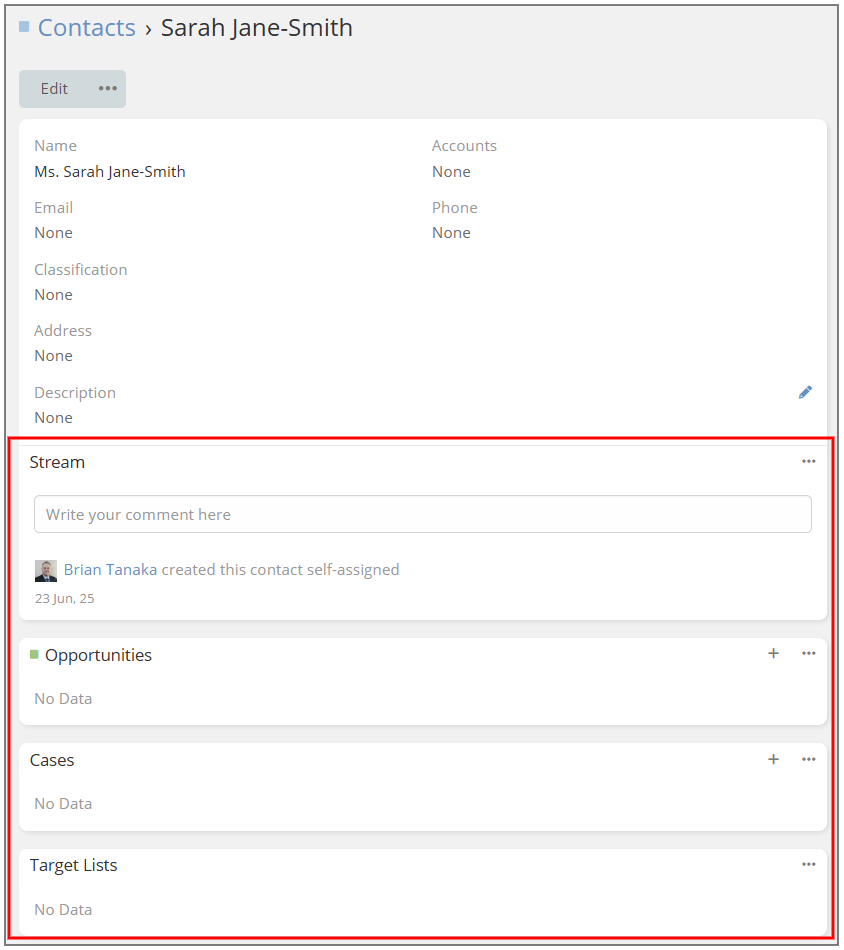The image size is (844, 950).
Task: Add a new Opportunity with plus icon
Action: click(x=773, y=654)
